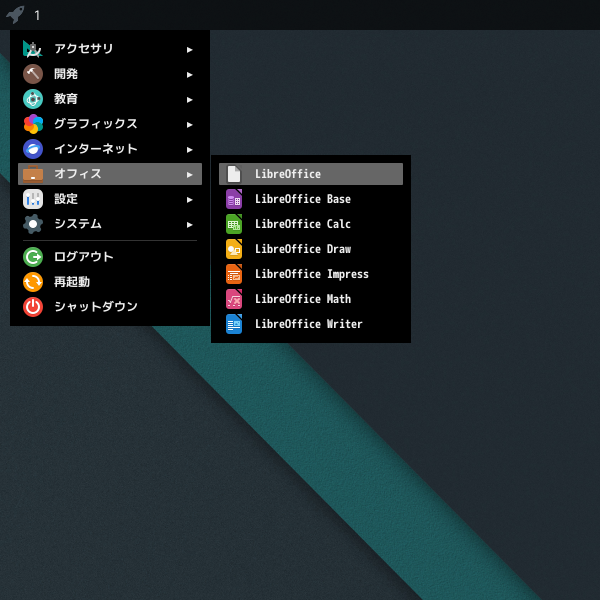Click the green ログアウト icon
The height and width of the screenshot is (600, 600).
[33, 257]
